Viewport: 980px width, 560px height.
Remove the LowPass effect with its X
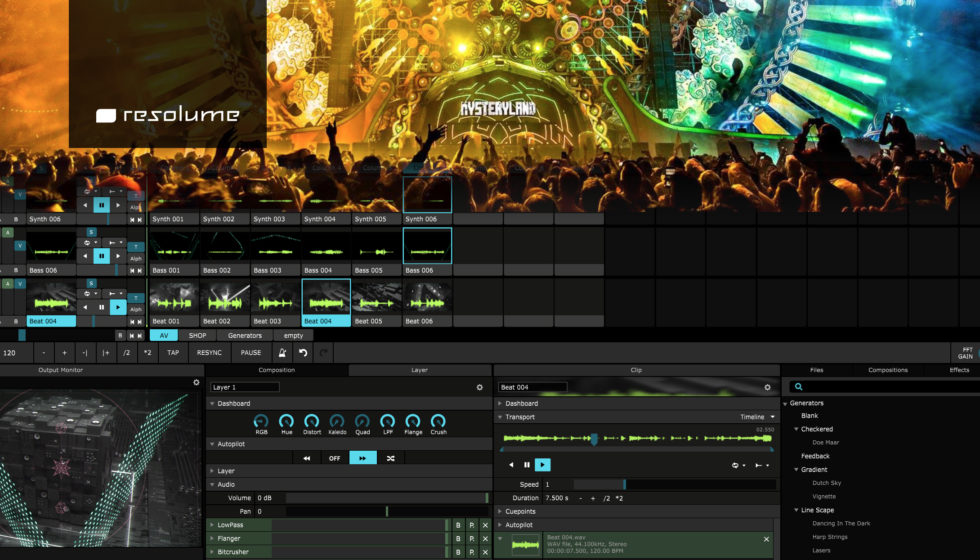(x=485, y=525)
